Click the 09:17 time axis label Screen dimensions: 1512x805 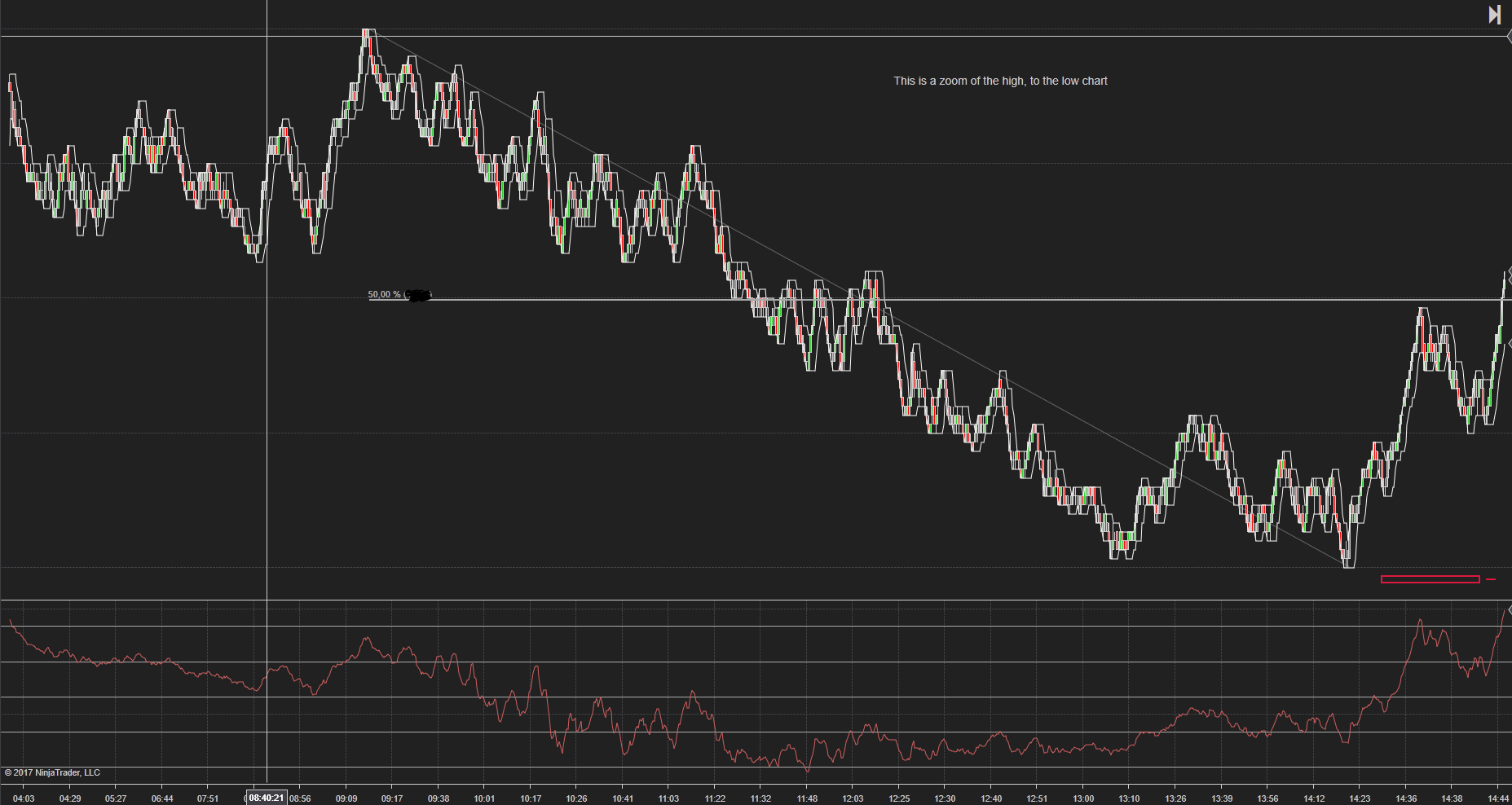[x=392, y=798]
